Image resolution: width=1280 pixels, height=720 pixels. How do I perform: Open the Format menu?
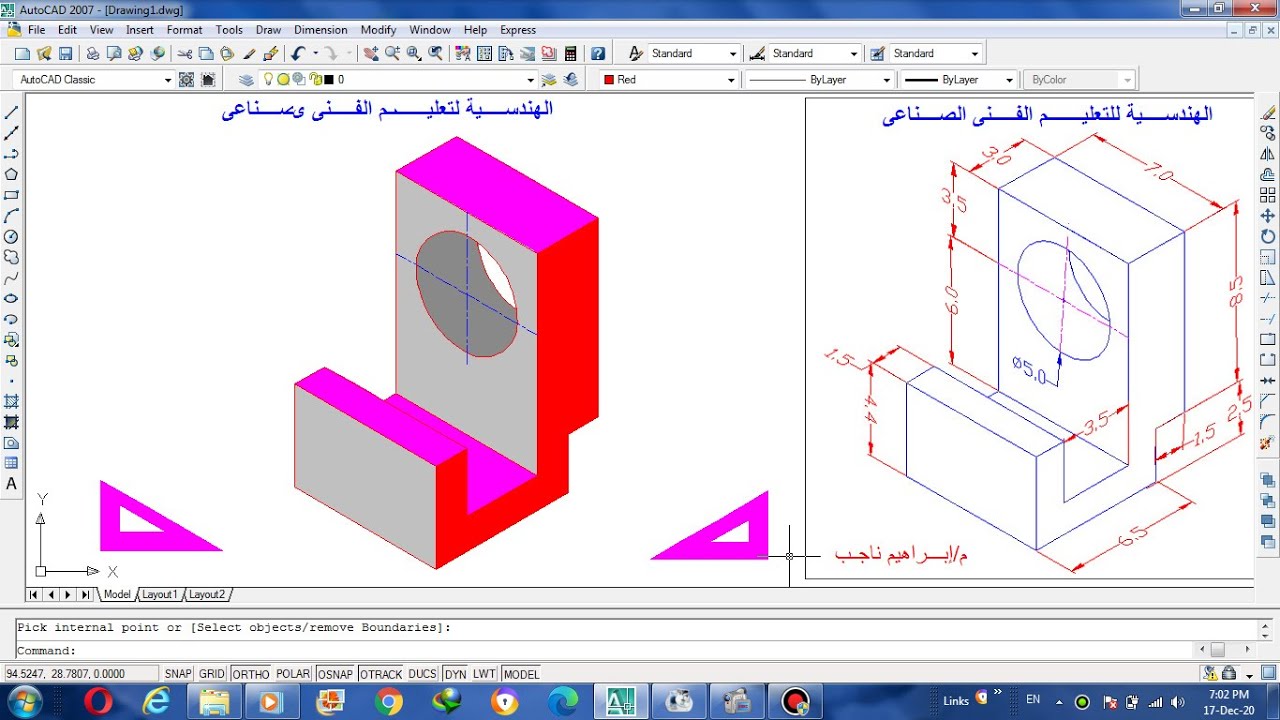184,30
